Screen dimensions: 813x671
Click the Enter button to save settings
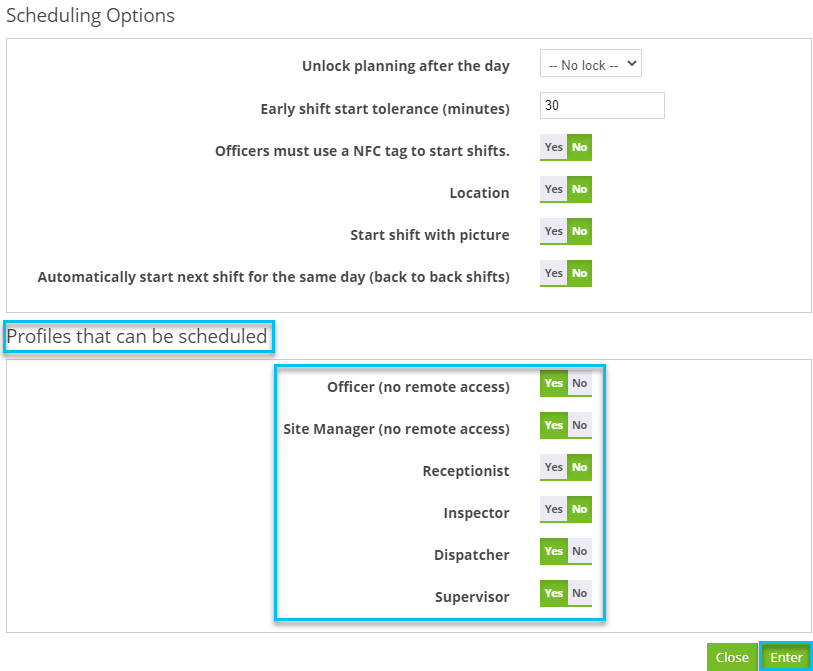pyautogui.click(x=786, y=656)
